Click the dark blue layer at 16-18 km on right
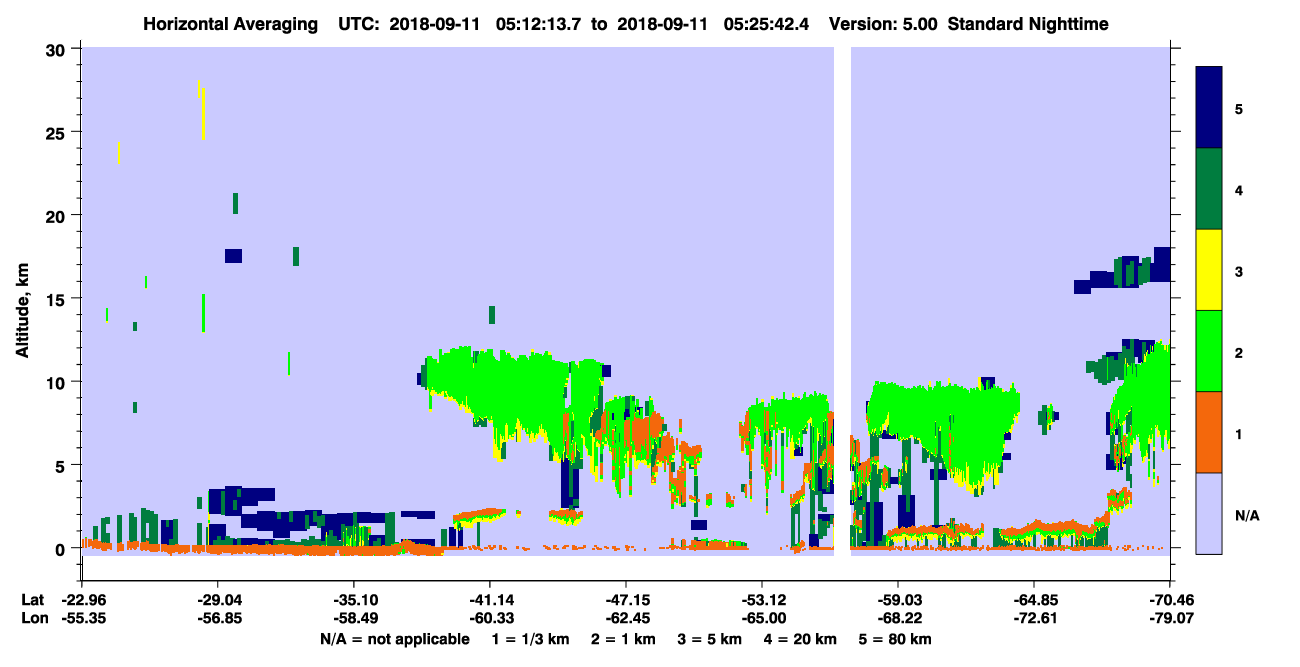This screenshot has width=1300, height=667. click(1123, 270)
